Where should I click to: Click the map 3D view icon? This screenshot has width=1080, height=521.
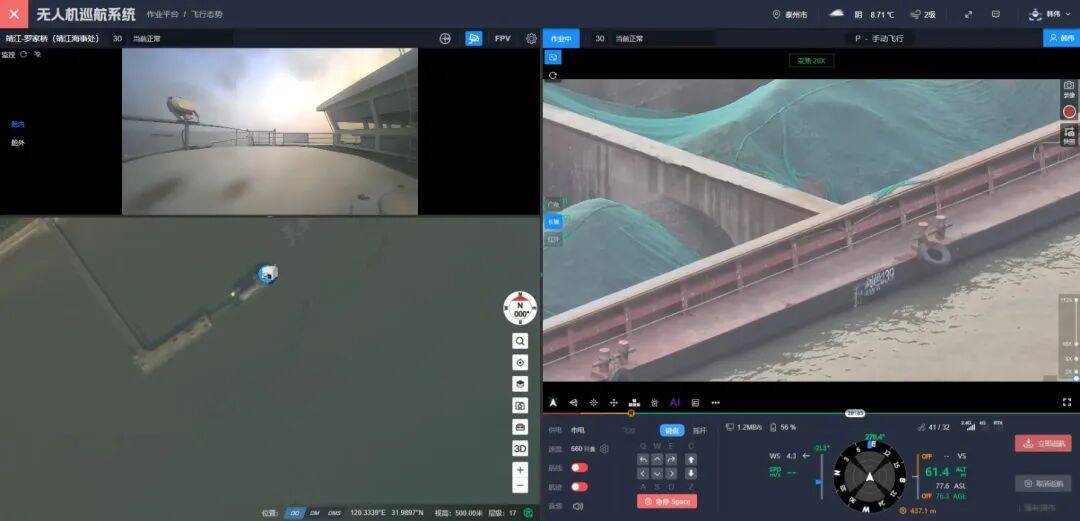point(520,448)
